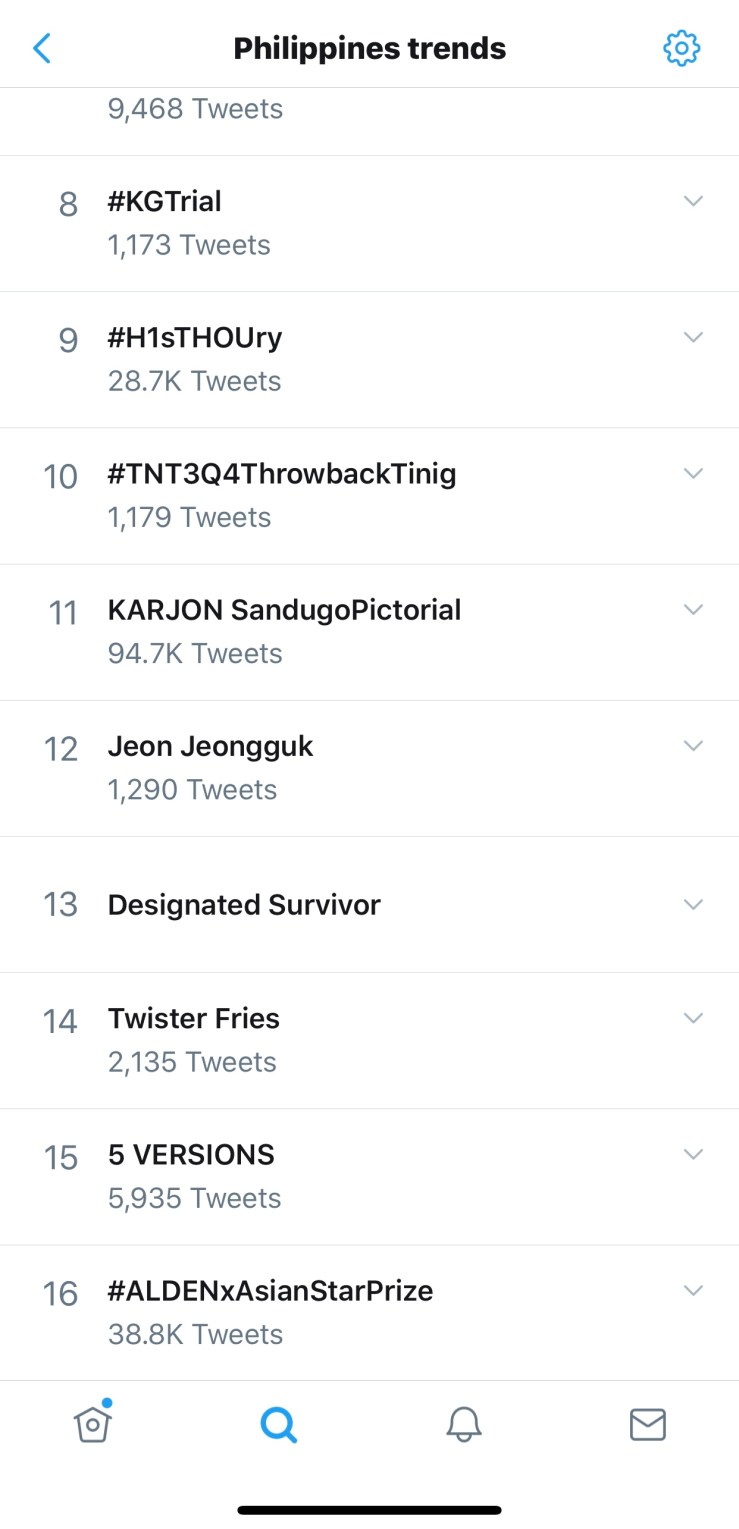Tap the 9,468 Tweets partial row

pos(196,109)
